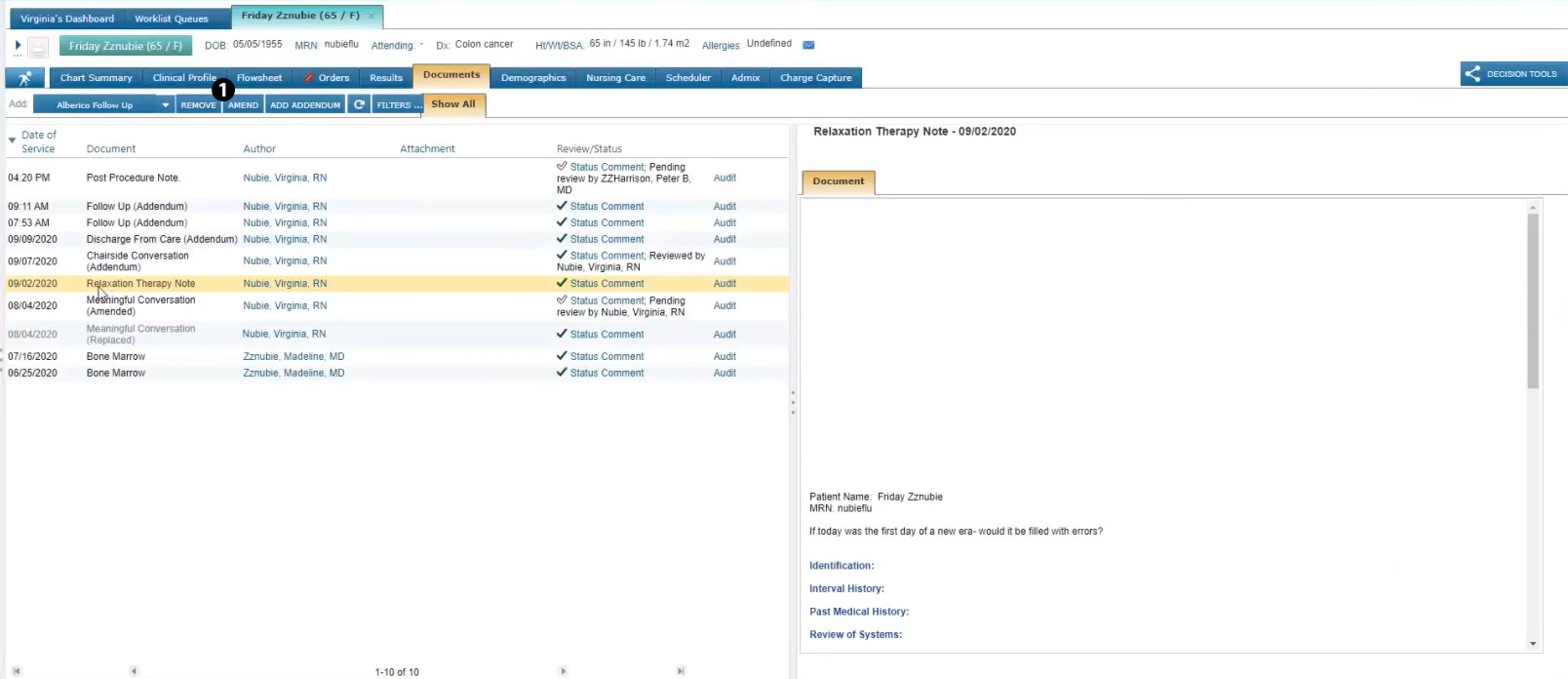Click the document preview vertical scrollbar

pyautogui.click(x=1532, y=302)
